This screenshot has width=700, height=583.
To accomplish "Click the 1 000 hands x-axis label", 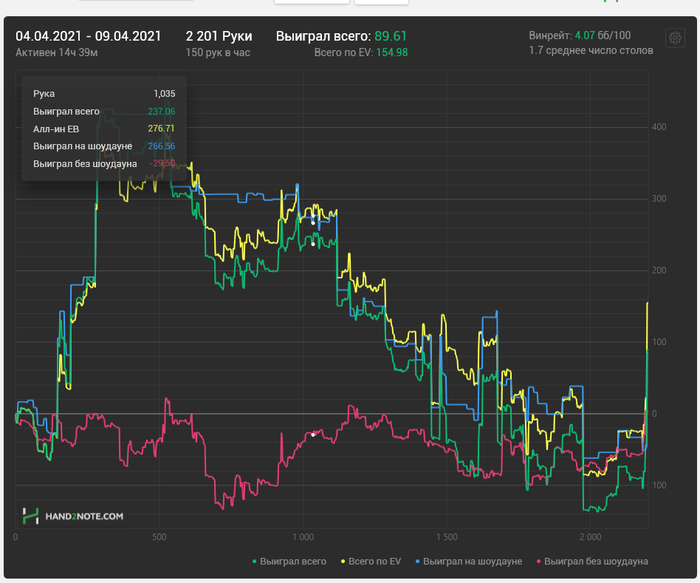I will (x=305, y=537).
